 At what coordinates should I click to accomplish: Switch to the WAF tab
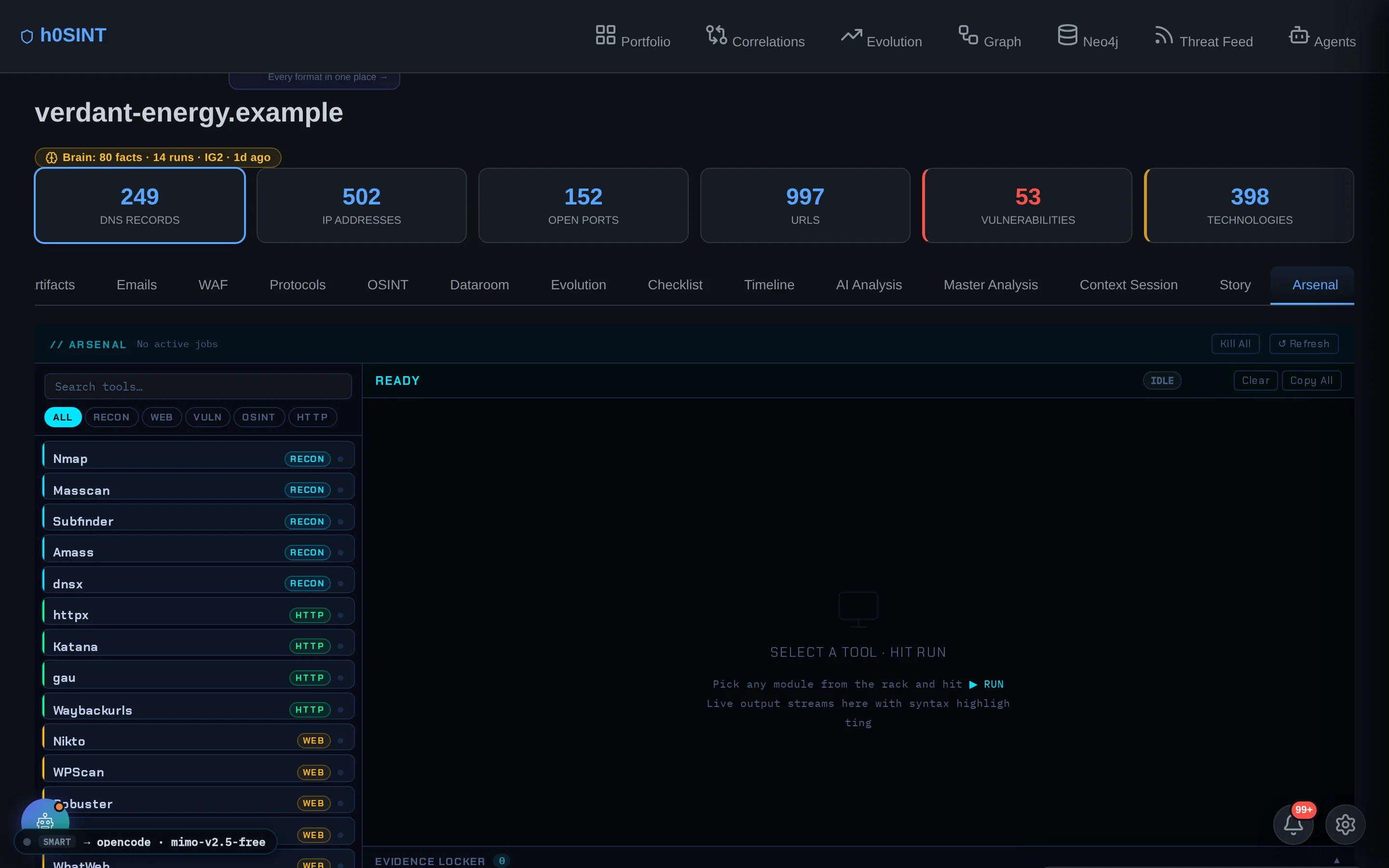coord(213,285)
